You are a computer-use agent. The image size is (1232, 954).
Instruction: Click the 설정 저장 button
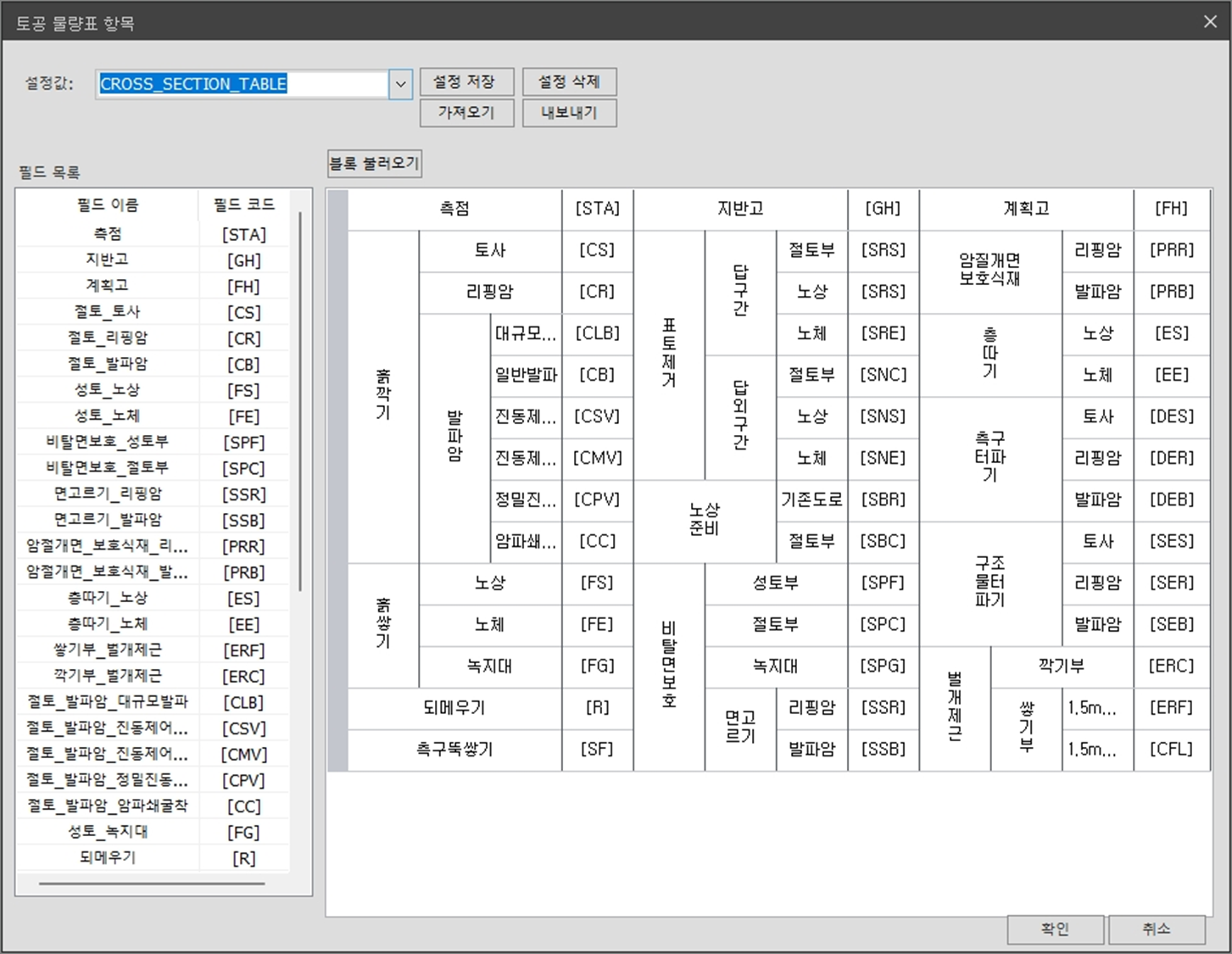point(466,81)
